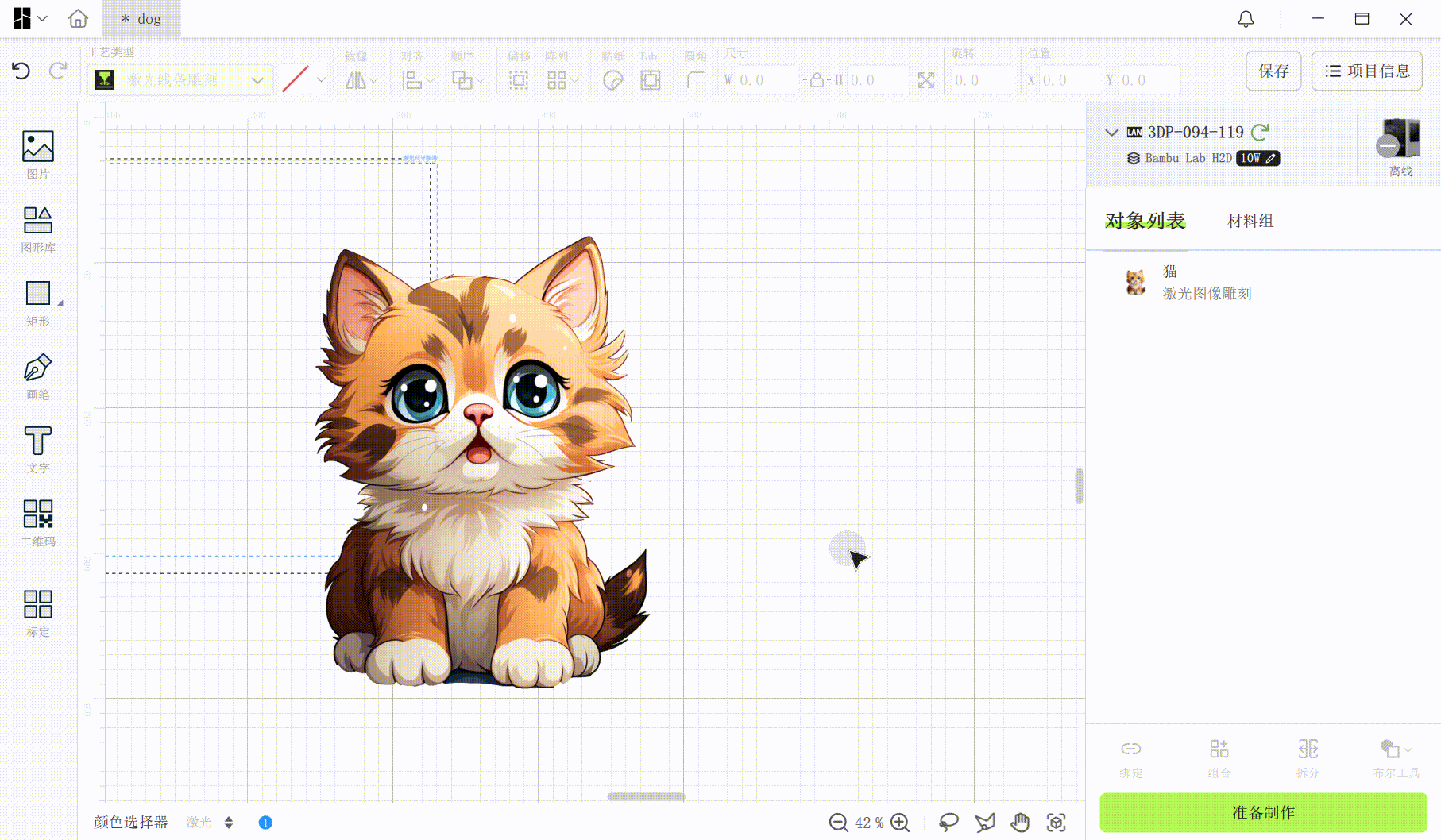Select the 贴纸 sticker tool
The image size is (1441, 840).
612,80
